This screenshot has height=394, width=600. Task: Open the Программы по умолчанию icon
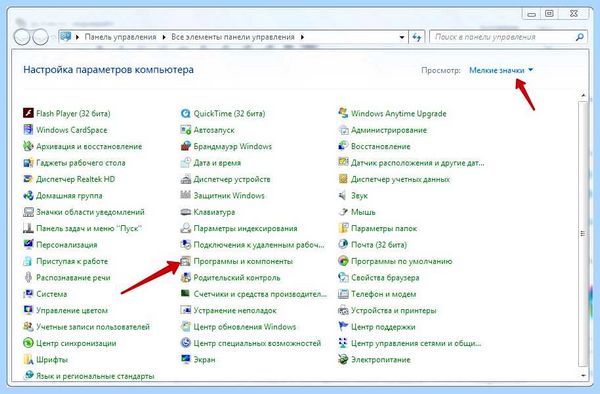[343, 261]
